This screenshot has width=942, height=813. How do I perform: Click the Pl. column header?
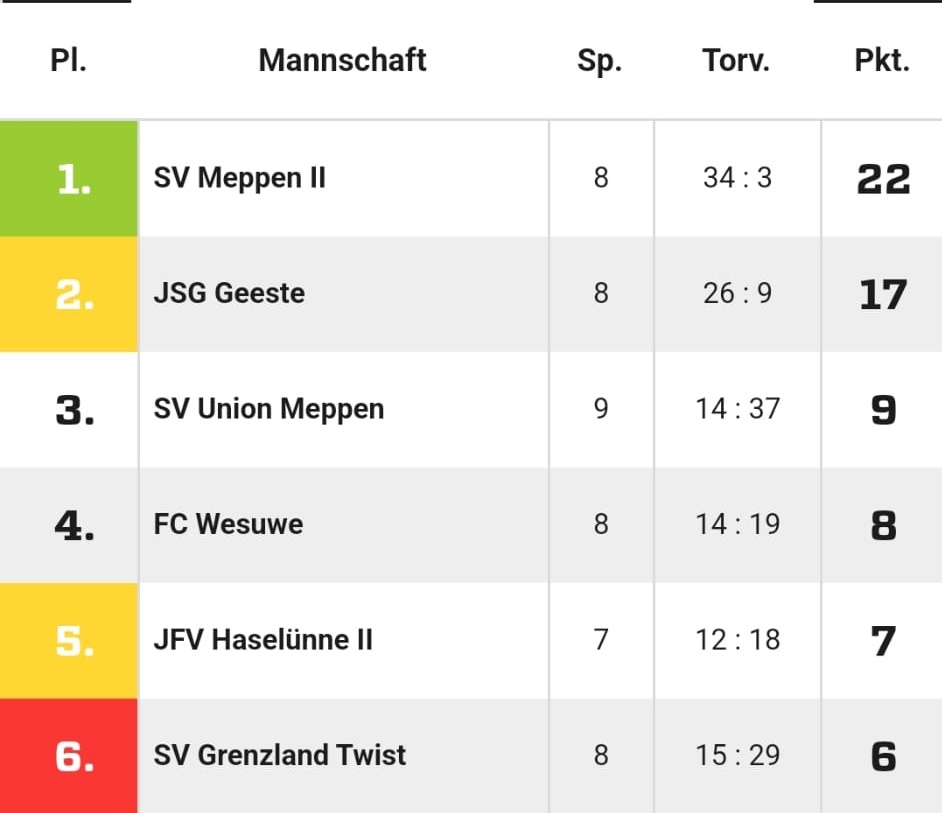pos(68,60)
